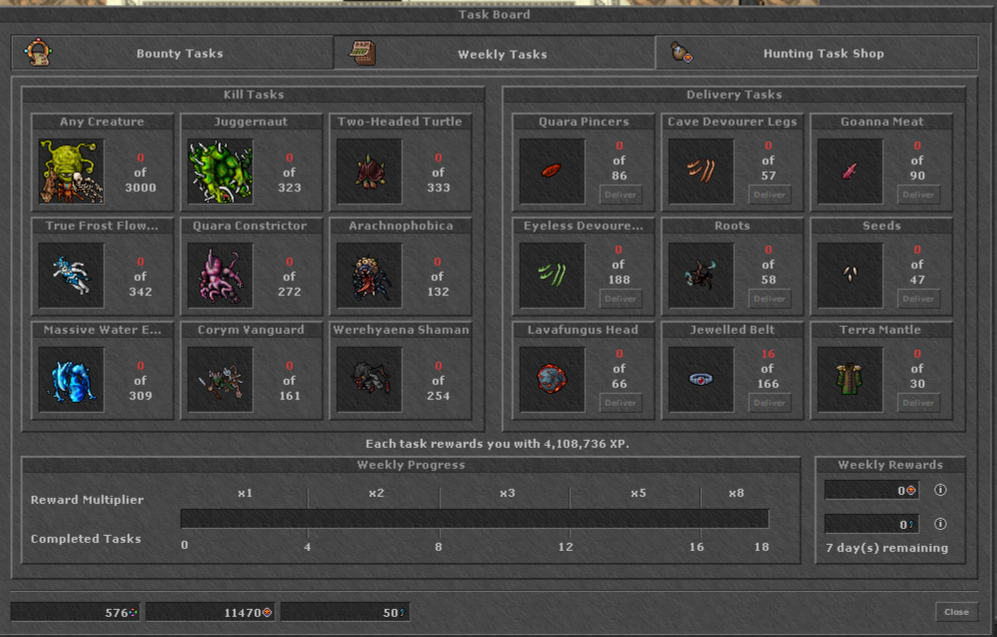Click the x8 multiplier label

(x=736, y=493)
